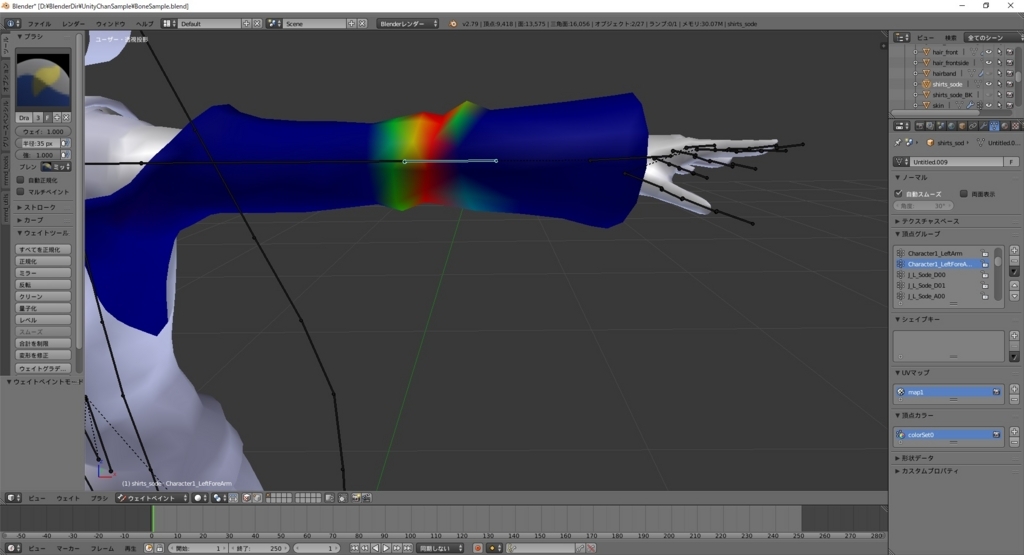Unlink the brush with X icon

click(66, 118)
